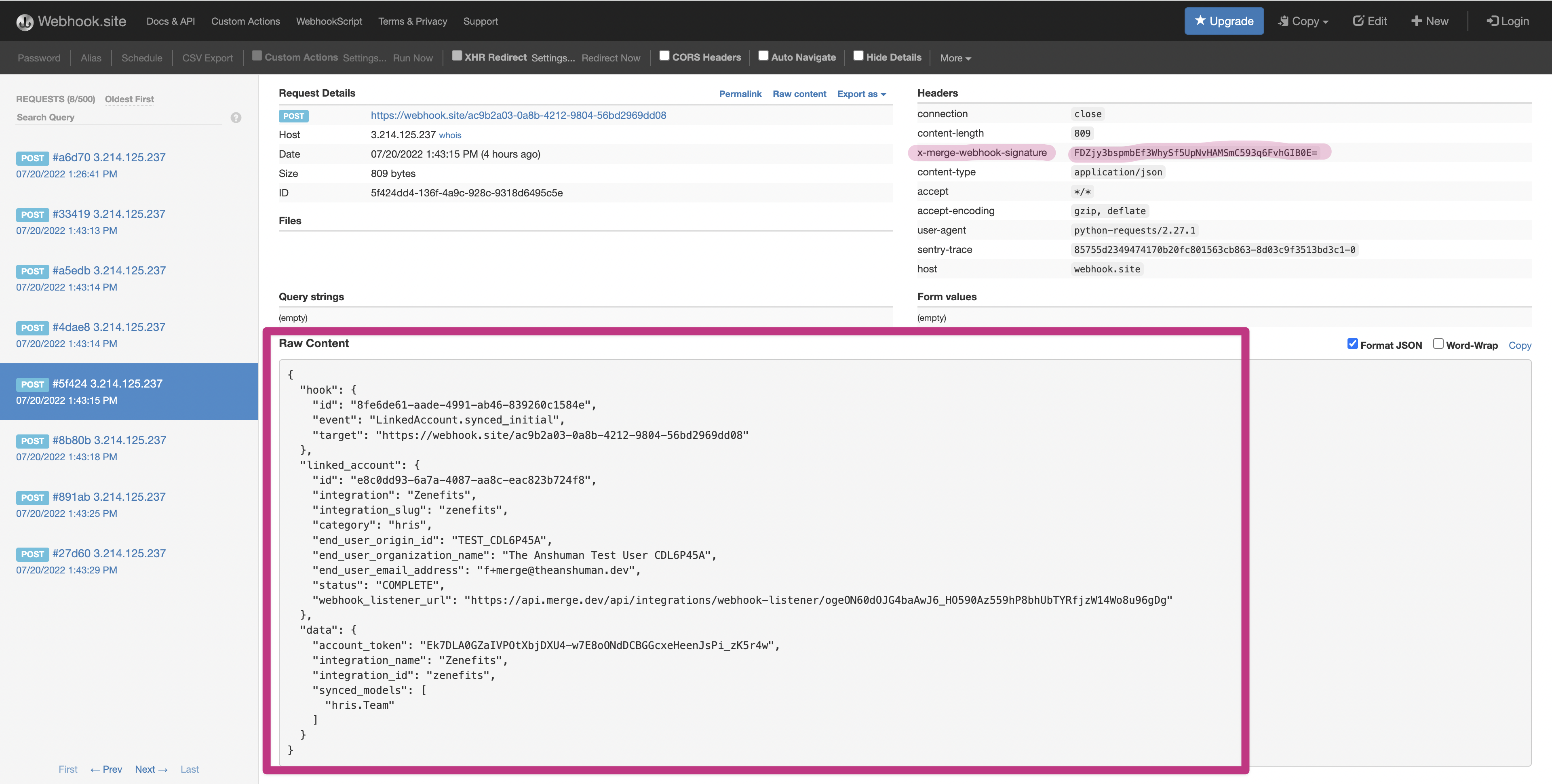
Task: Select request #a6d70
Action: coord(129,165)
